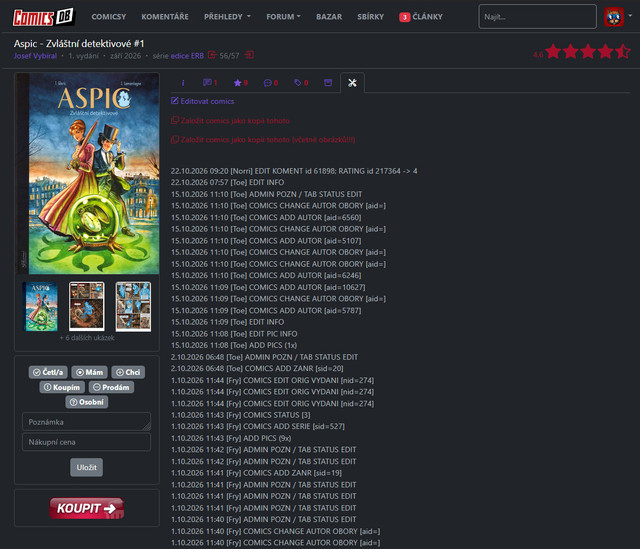Select log entry COMICS ADD AUTOR aid=6560

coord(266,218)
